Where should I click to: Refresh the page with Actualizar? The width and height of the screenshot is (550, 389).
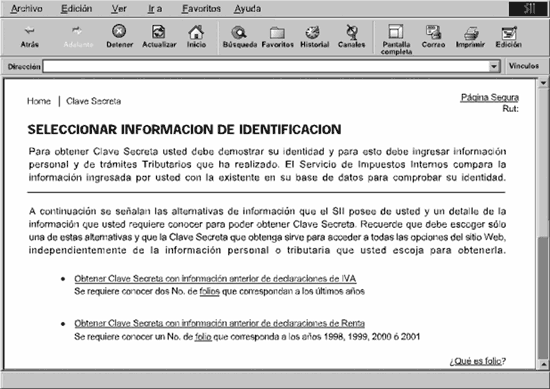pos(159,36)
